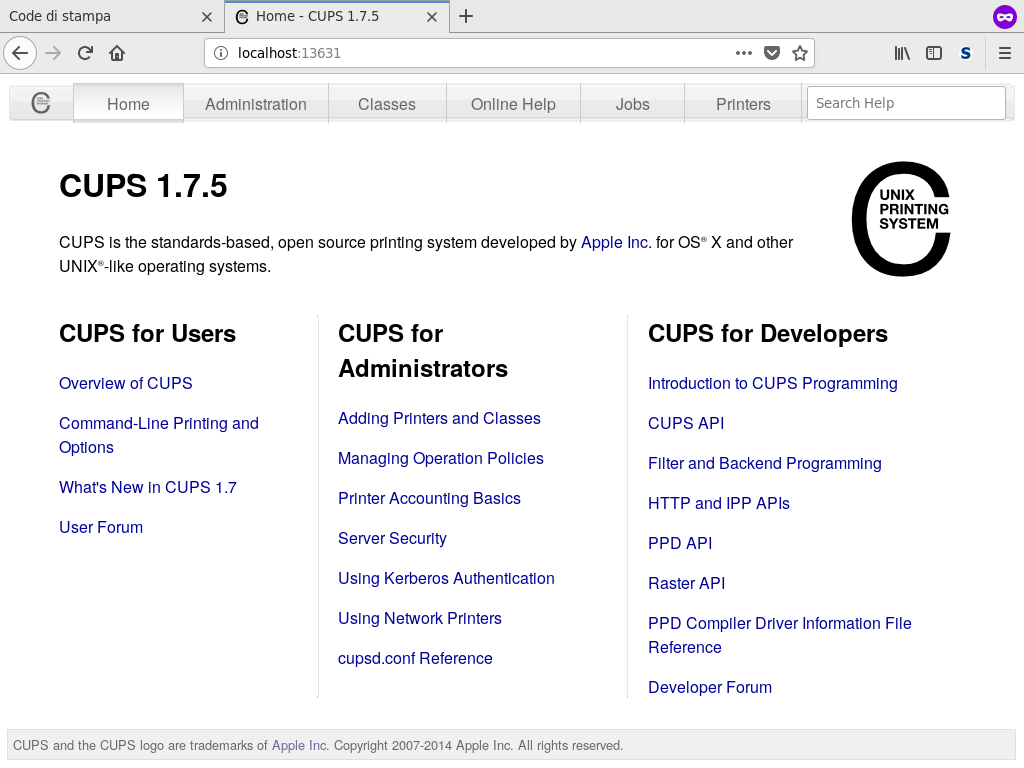
Task: Bookmark this page with the star
Action: coord(800,53)
